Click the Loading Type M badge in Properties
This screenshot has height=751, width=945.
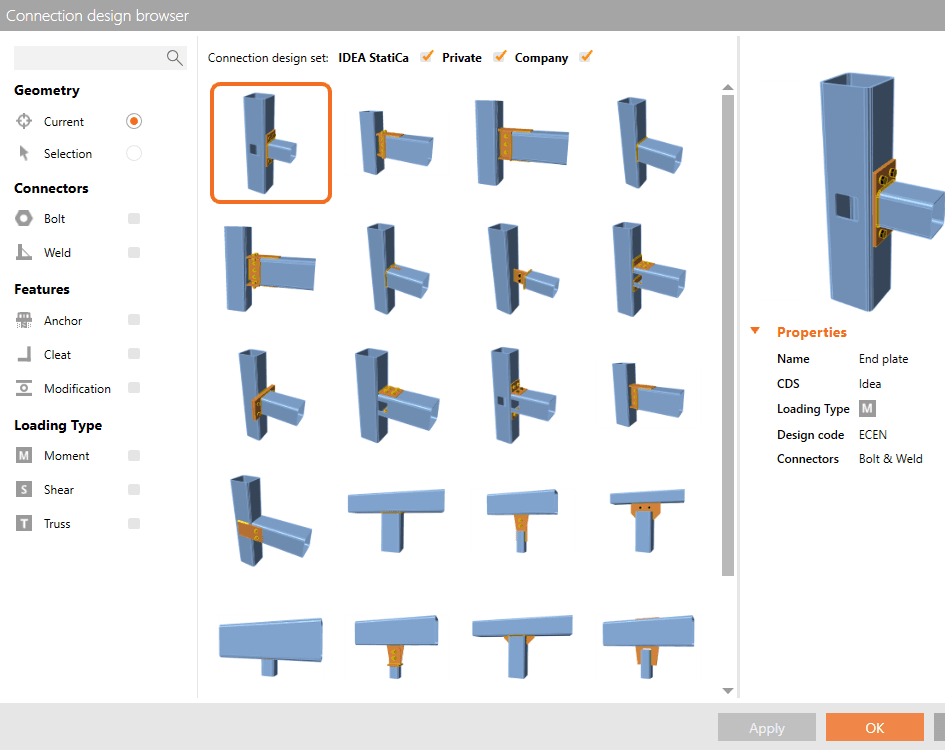tap(867, 409)
